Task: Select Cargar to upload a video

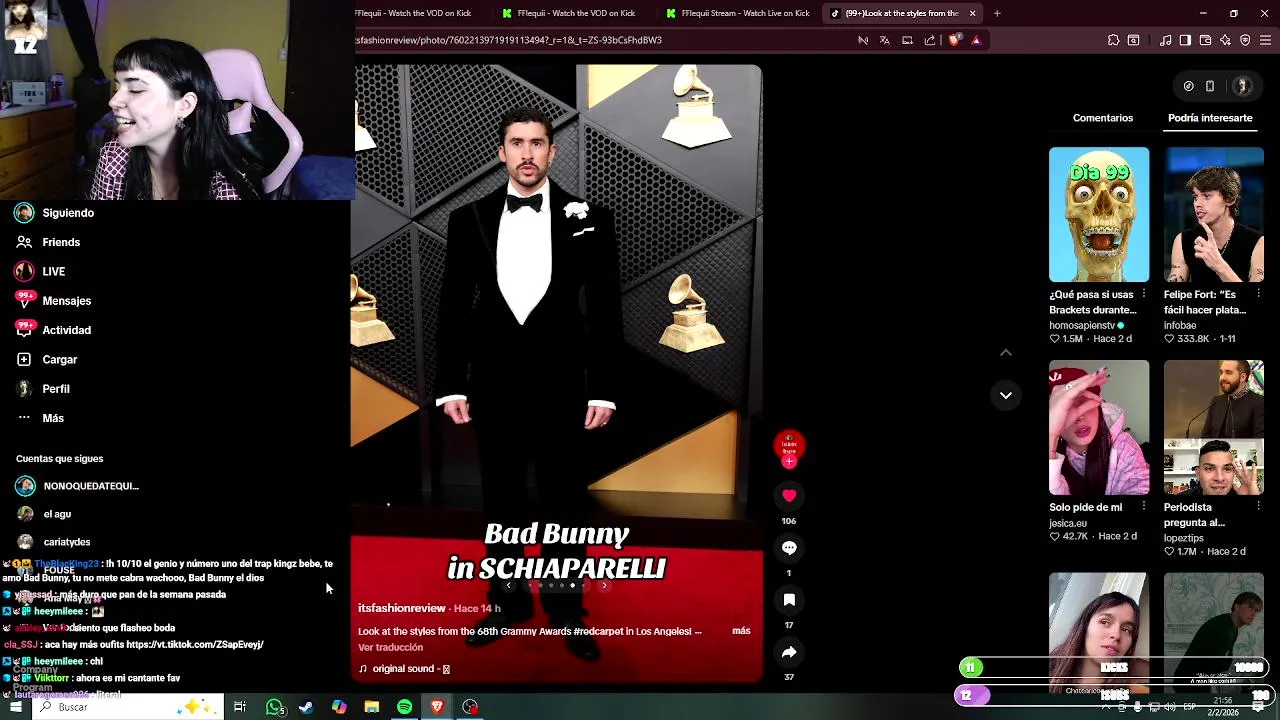Action: tap(47, 359)
